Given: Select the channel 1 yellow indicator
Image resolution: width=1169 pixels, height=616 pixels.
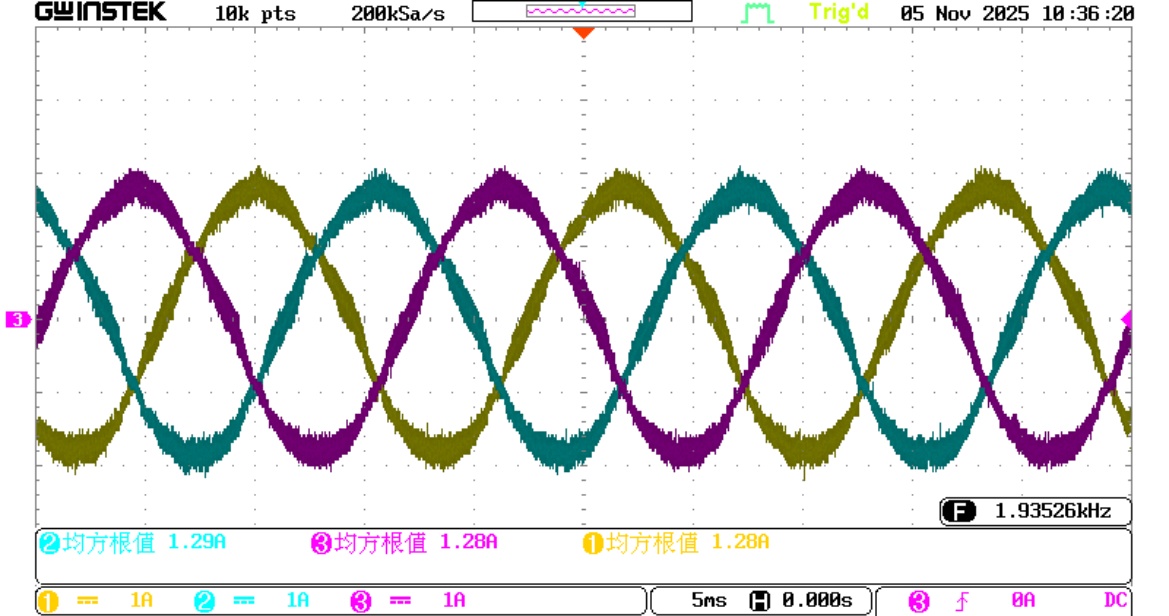Looking at the screenshot, I should click(49, 601).
